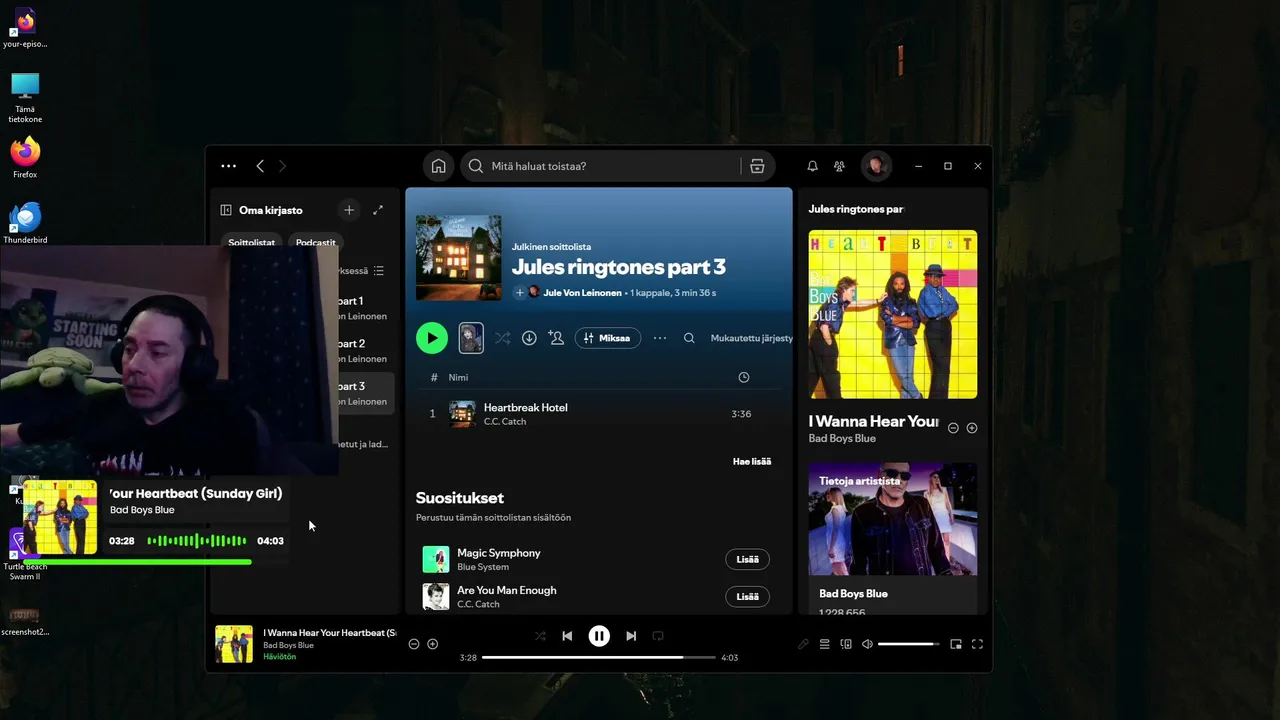Add current track with bottom bar plus icon

[433, 644]
